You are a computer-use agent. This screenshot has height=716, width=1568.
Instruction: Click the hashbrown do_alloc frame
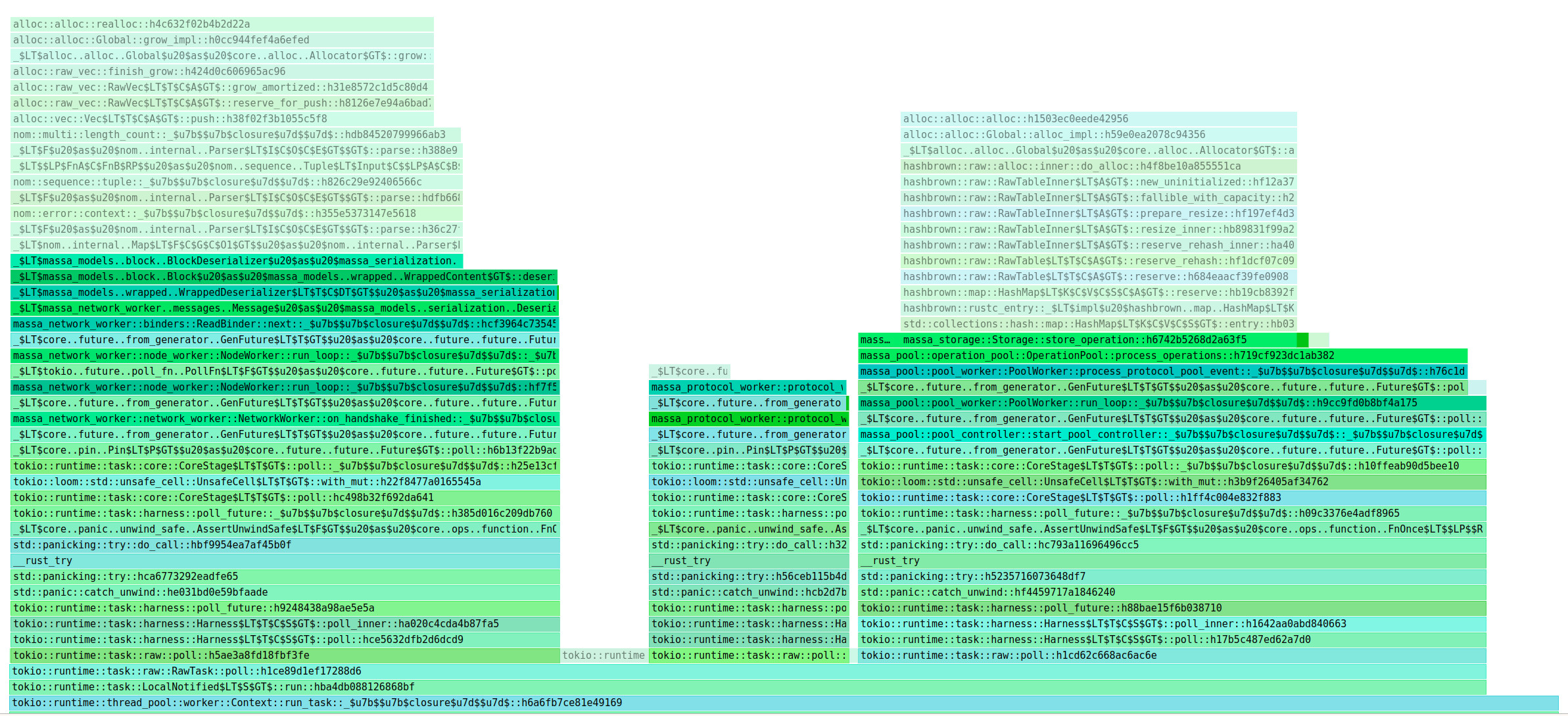pos(1098,166)
